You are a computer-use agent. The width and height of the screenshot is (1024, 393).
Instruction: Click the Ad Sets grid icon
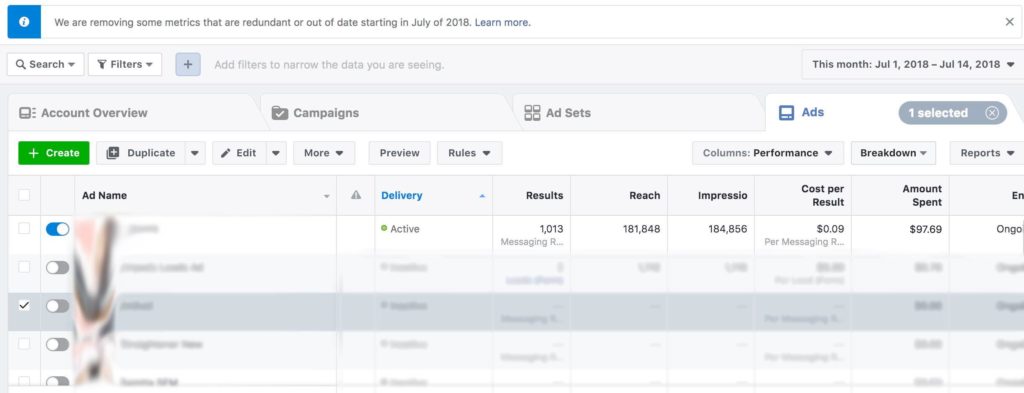[x=532, y=113]
